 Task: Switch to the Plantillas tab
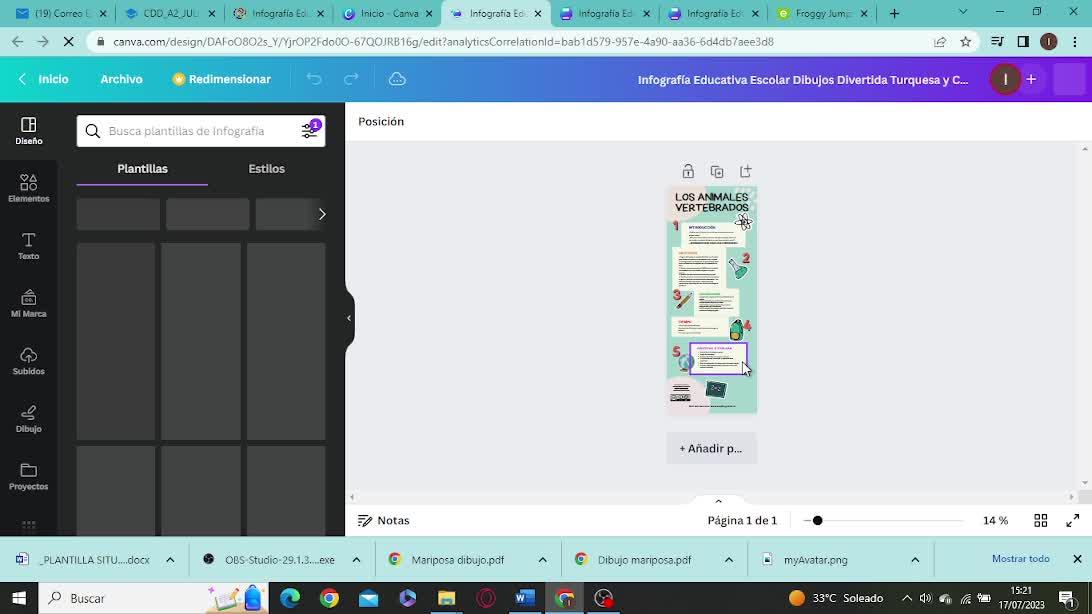pos(142,168)
